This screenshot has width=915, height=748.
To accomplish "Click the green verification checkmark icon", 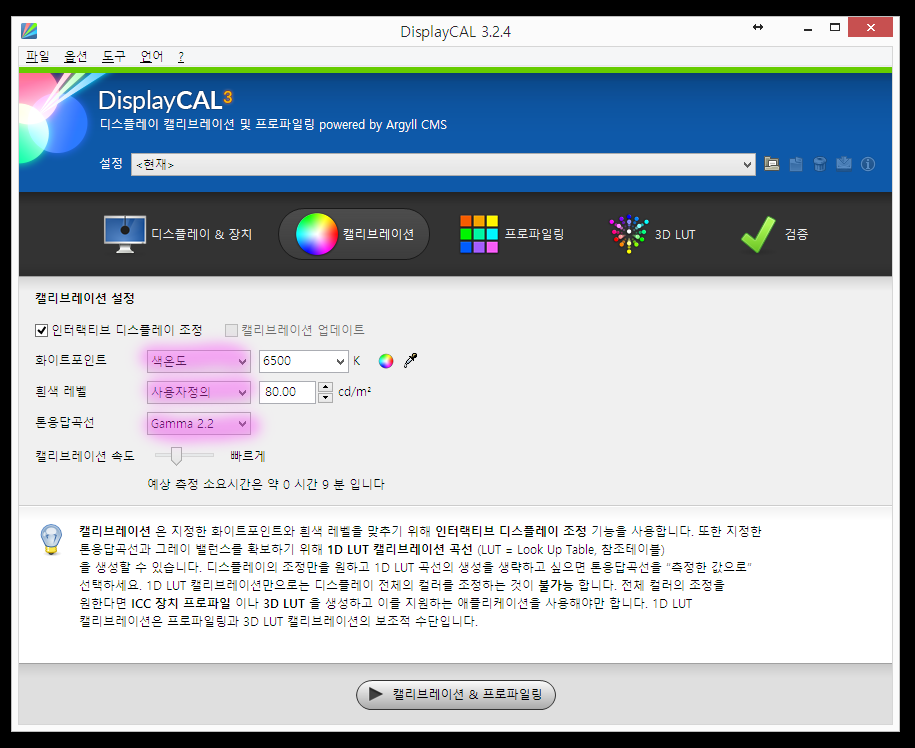I will 758,234.
